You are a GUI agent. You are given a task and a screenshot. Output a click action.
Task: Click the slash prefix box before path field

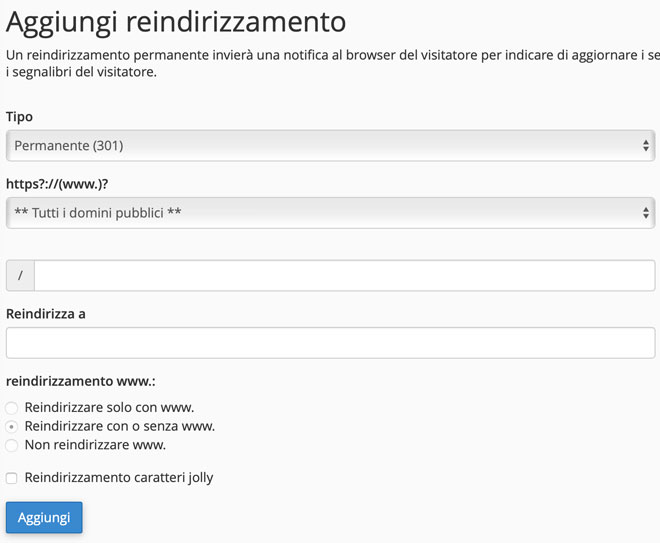pos(20,275)
